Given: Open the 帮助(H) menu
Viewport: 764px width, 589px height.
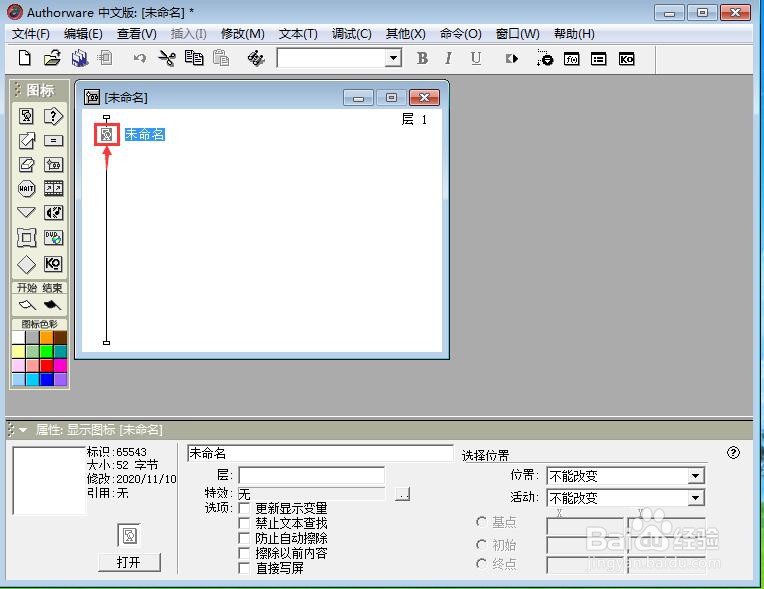Looking at the screenshot, I should [574, 34].
